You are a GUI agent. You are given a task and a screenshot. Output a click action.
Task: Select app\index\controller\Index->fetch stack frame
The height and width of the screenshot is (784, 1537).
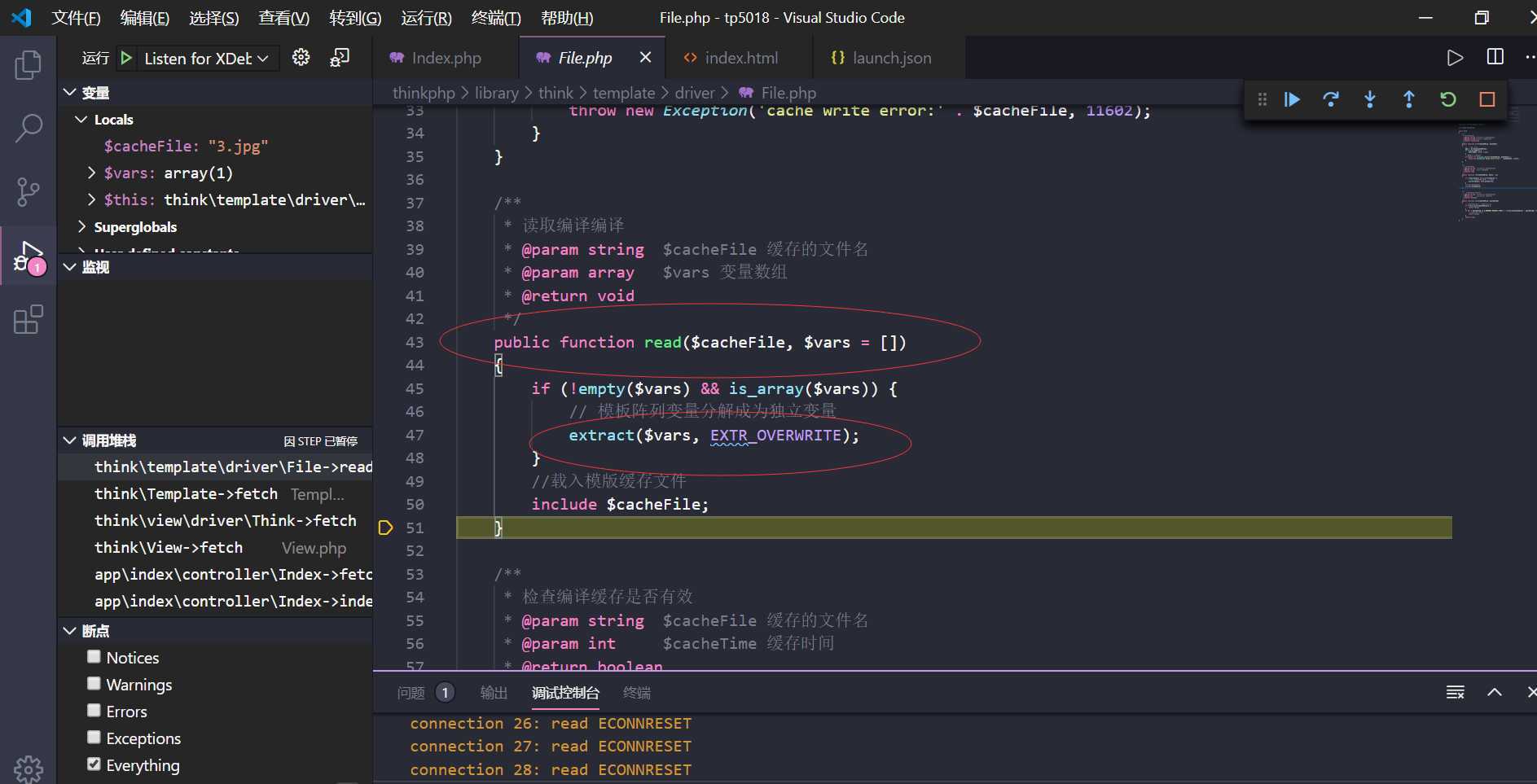point(215,574)
